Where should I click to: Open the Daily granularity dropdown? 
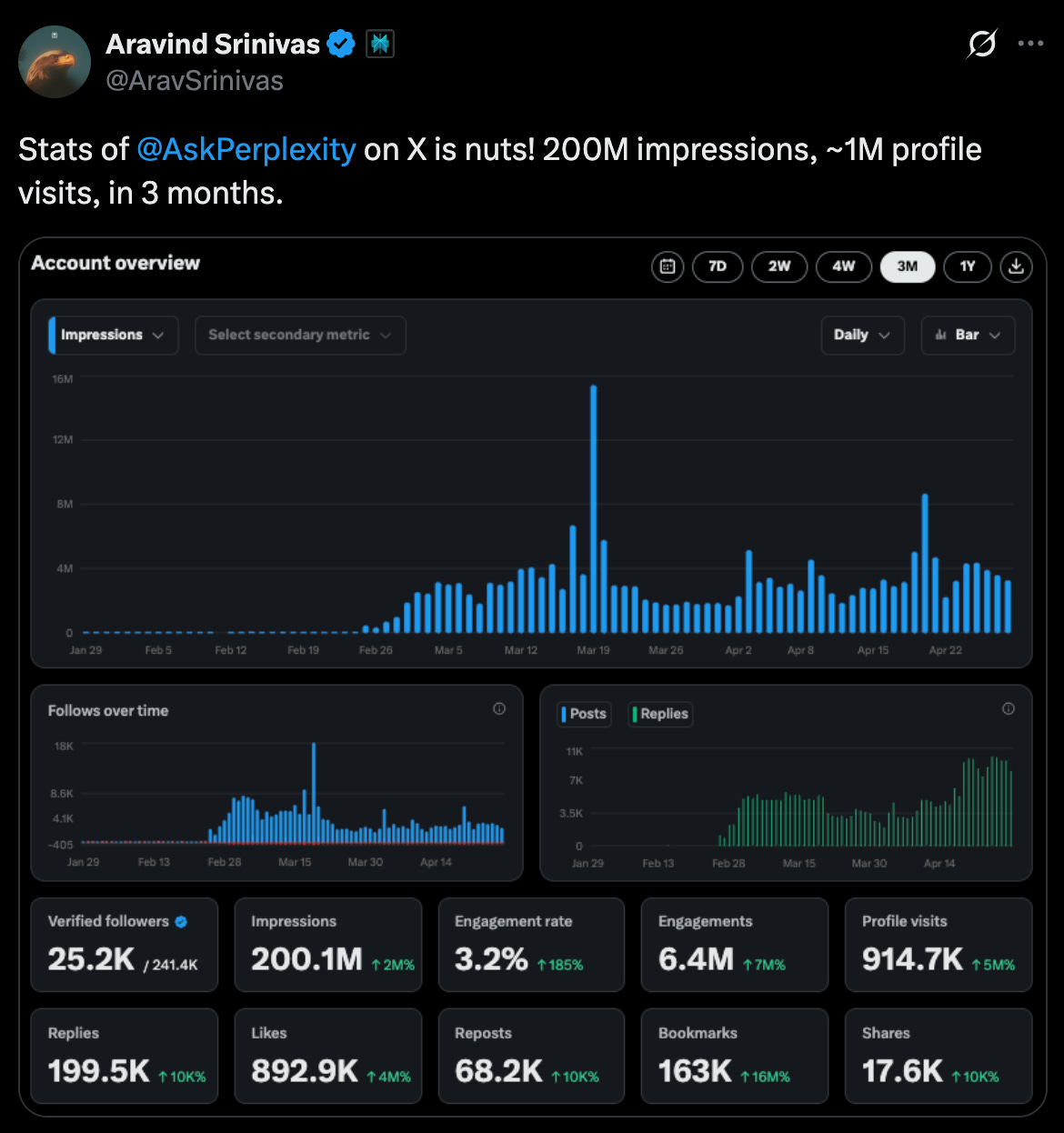point(862,335)
